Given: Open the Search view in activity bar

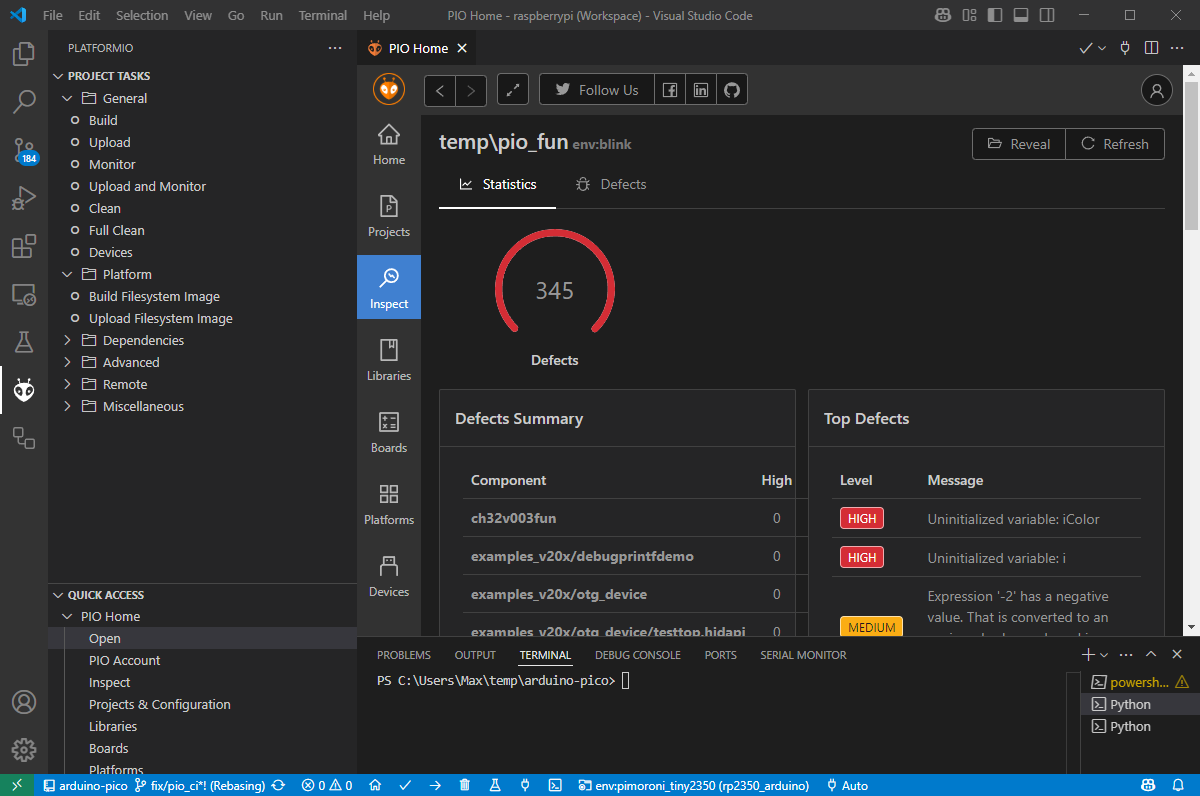Looking at the screenshot, I should pyautogui.click(x=24, y=102).
